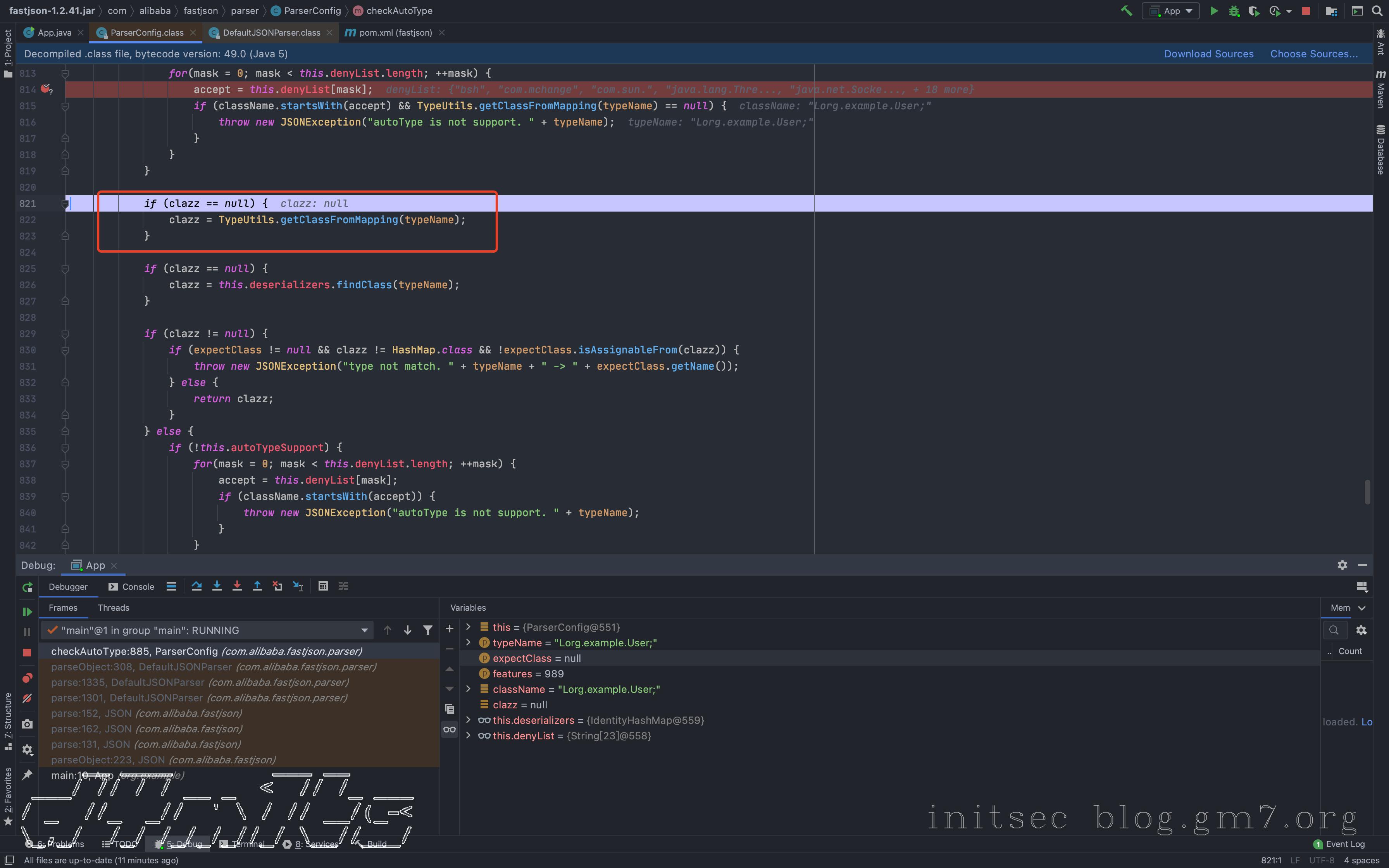Click the Step Over debugger icon
This screenshot has width=1389, height=868.
point(197,586)
